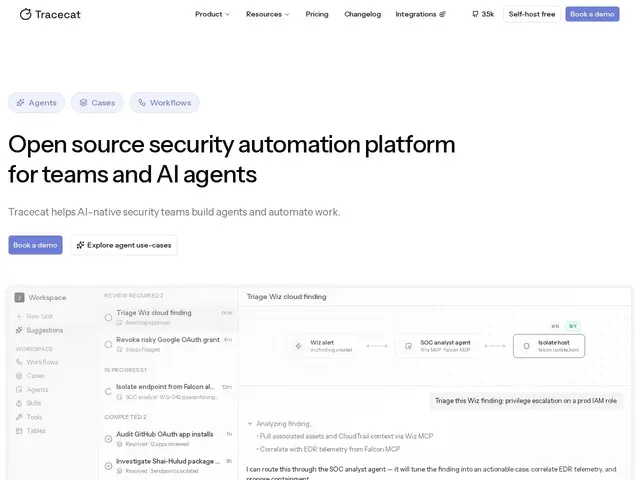Screen dimensions: 640x480
Task: Click the COMPLETED 2 section label
Action: [125, 417]
